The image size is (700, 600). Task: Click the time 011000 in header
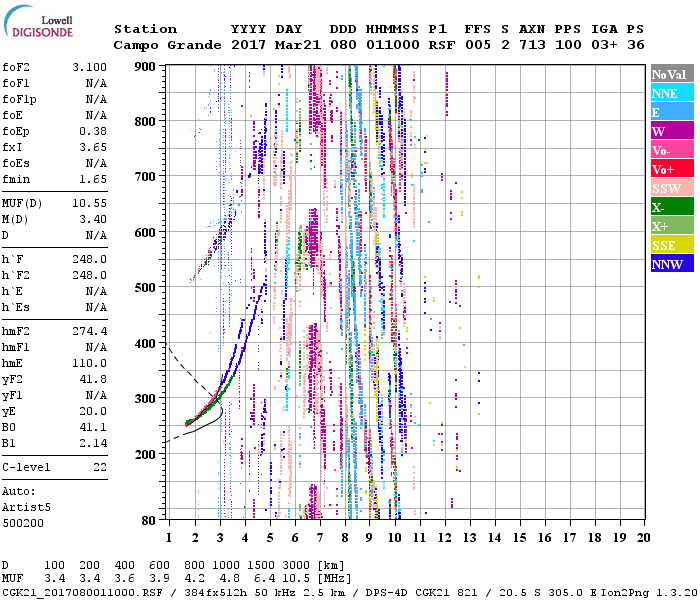point(393,45)
